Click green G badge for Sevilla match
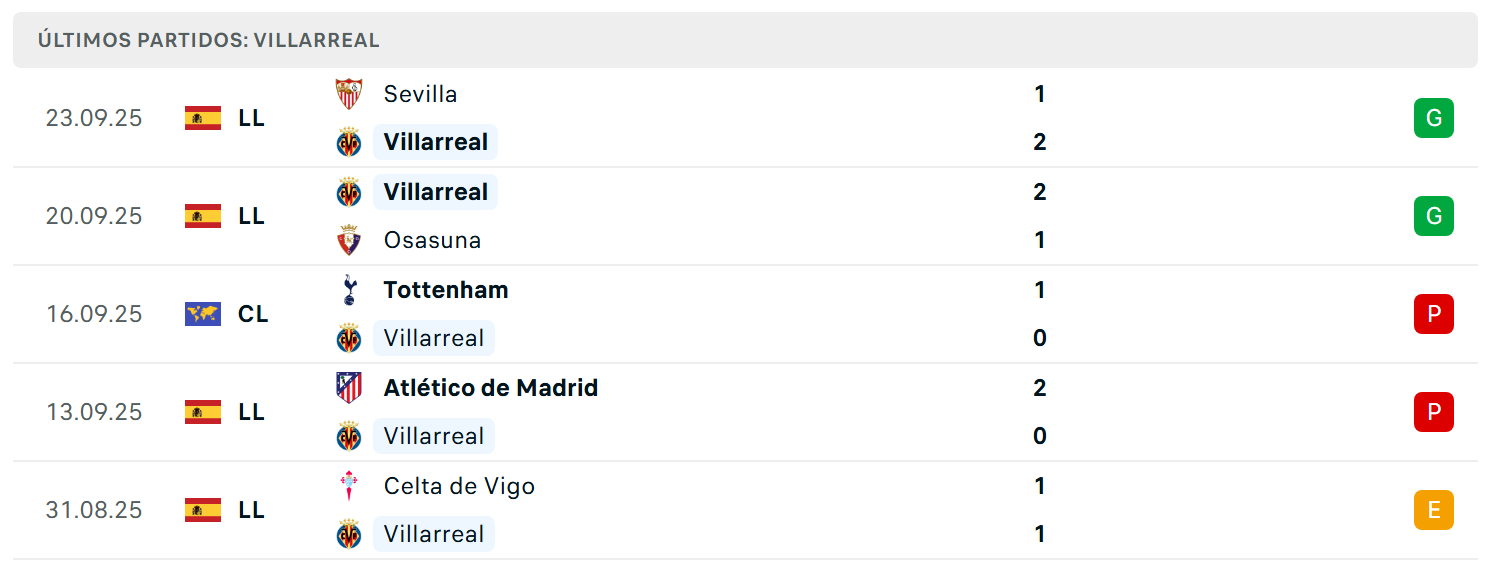The width and height of the screenshot is (1498, 574). tap(1433, 118)
